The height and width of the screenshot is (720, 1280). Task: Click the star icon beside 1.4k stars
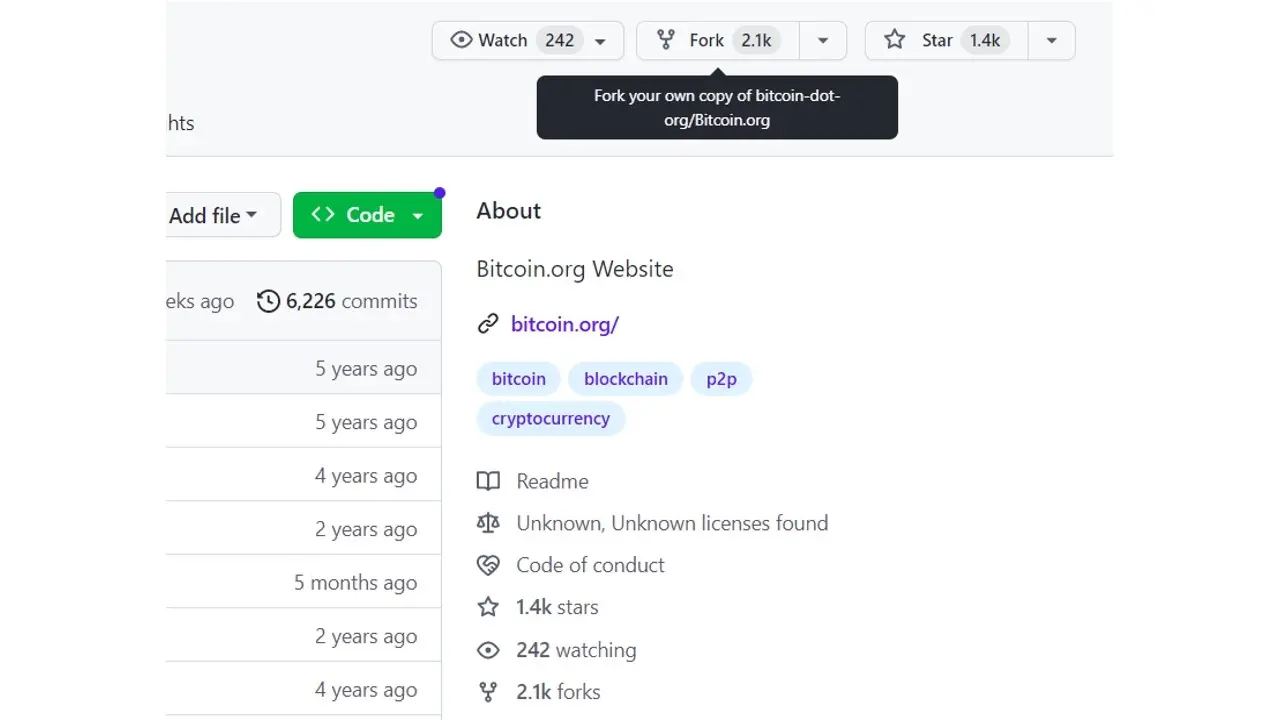(x=488, y=607)
